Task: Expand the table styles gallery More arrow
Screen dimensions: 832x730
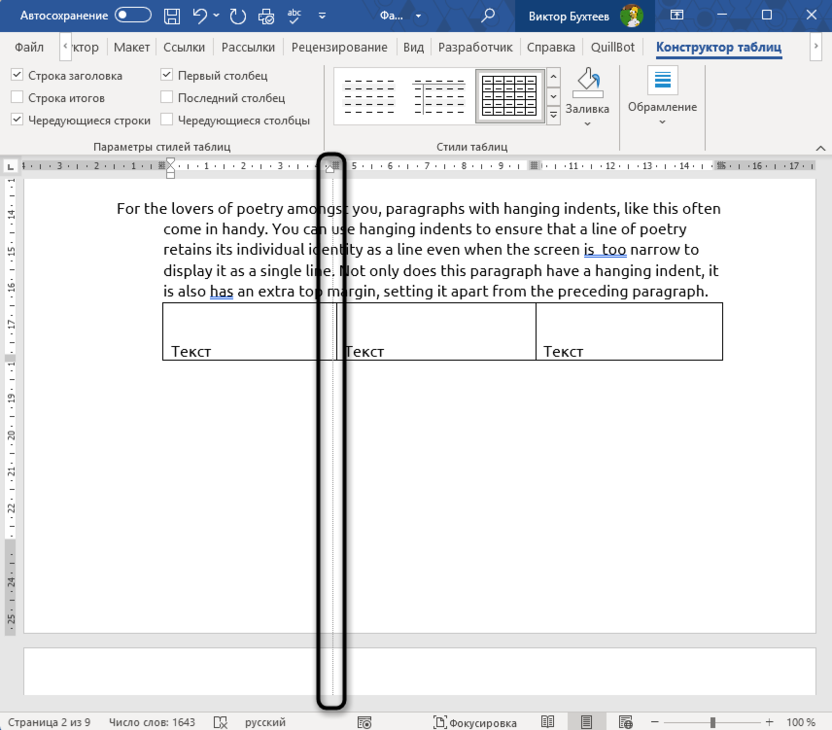Action: coord(554,116)
